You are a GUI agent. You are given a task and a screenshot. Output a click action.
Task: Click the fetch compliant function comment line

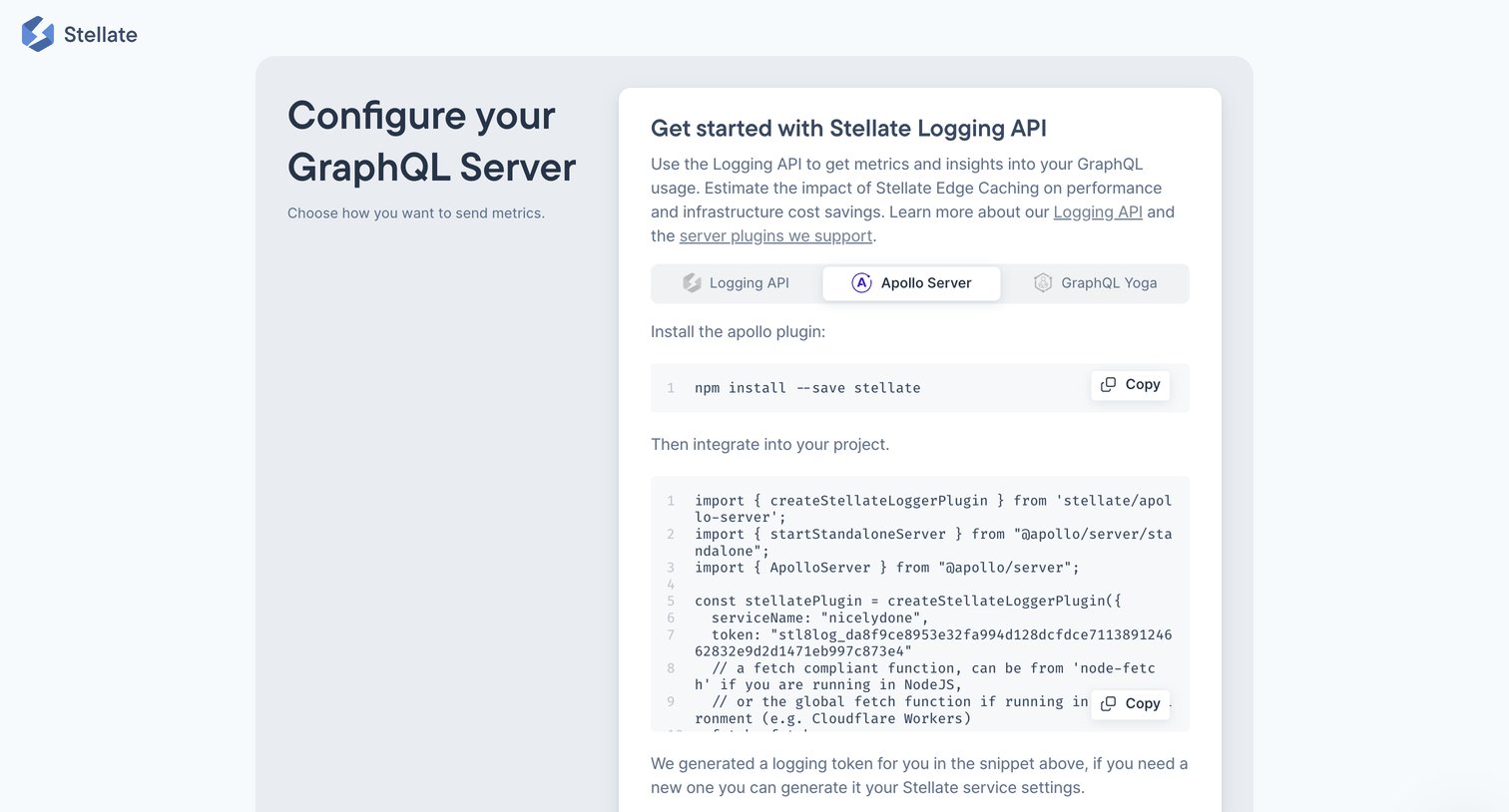click(x=925, y=676)
